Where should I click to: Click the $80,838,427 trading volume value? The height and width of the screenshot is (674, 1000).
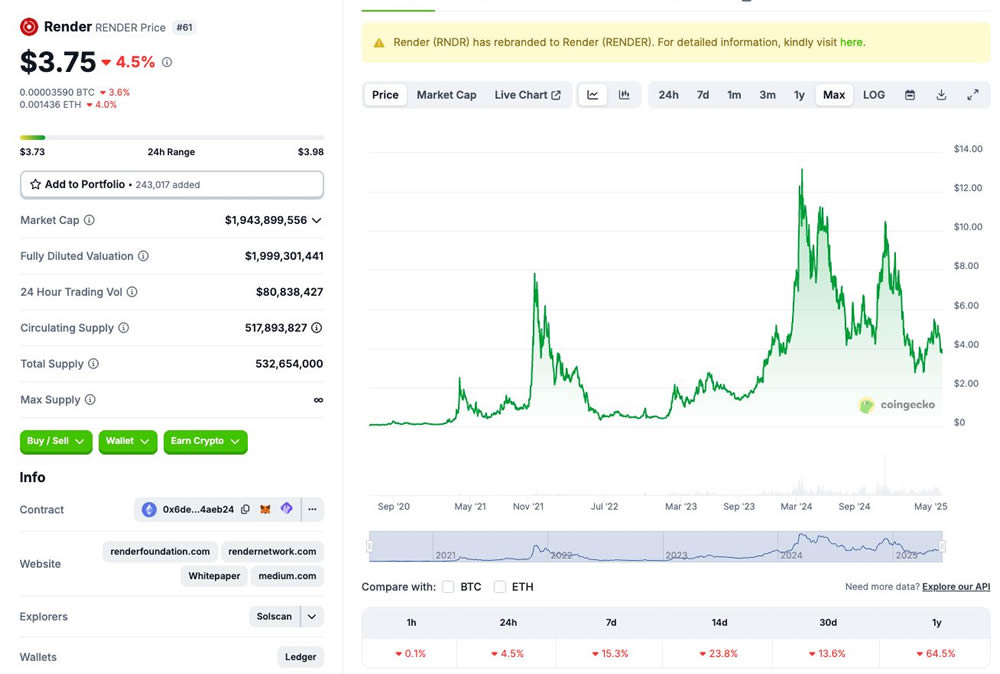(x=290, y=292)
